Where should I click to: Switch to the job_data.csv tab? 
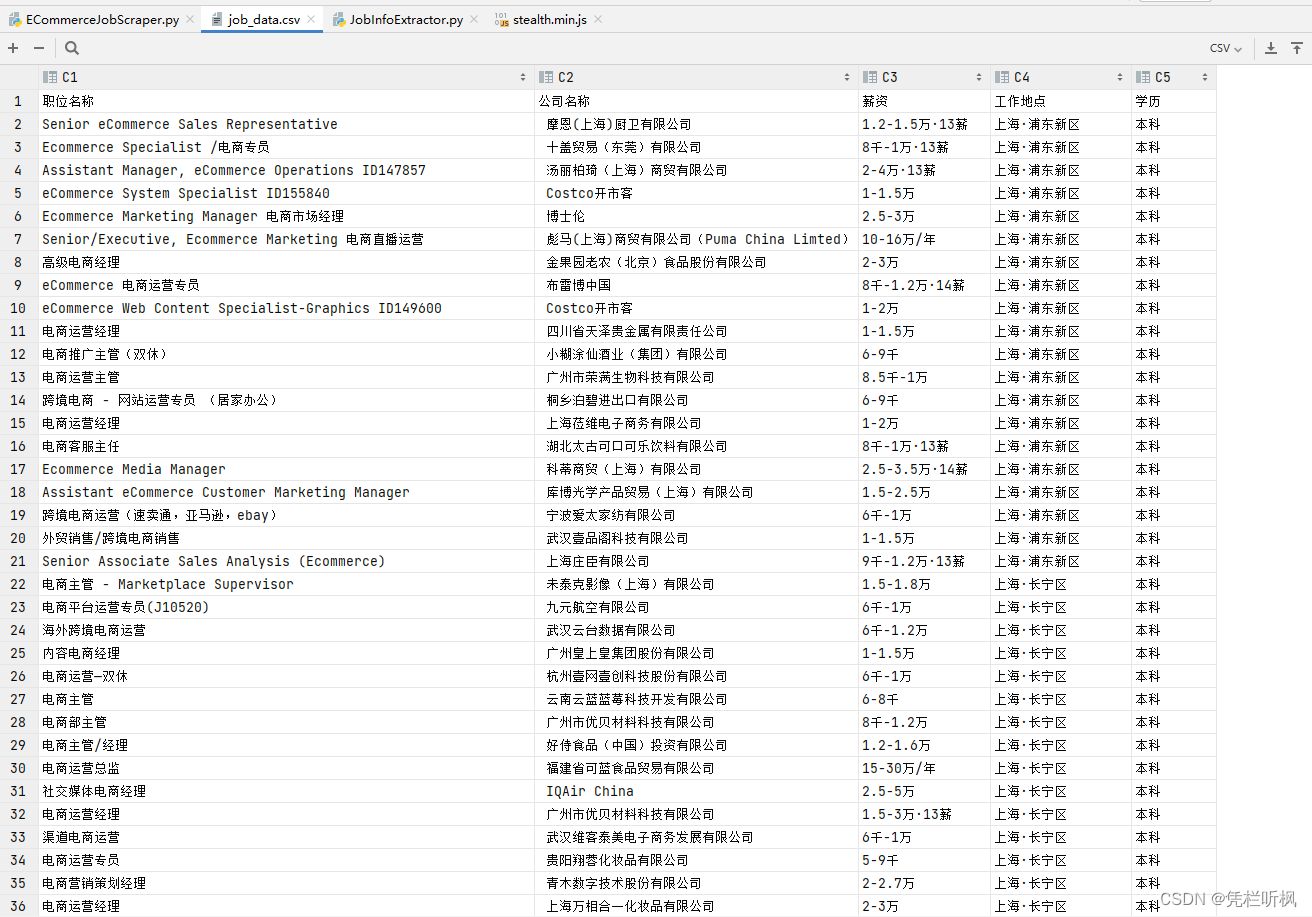262,20
